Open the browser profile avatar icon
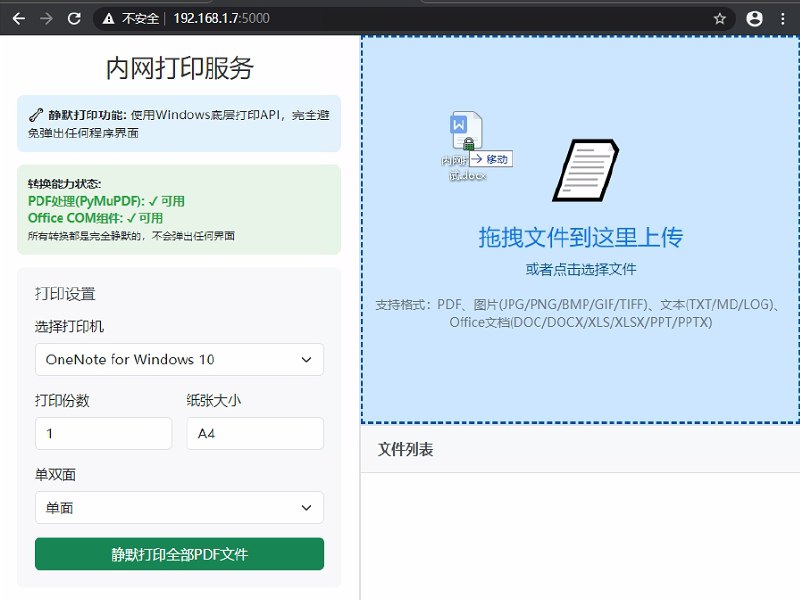 (x=755, y=17)
